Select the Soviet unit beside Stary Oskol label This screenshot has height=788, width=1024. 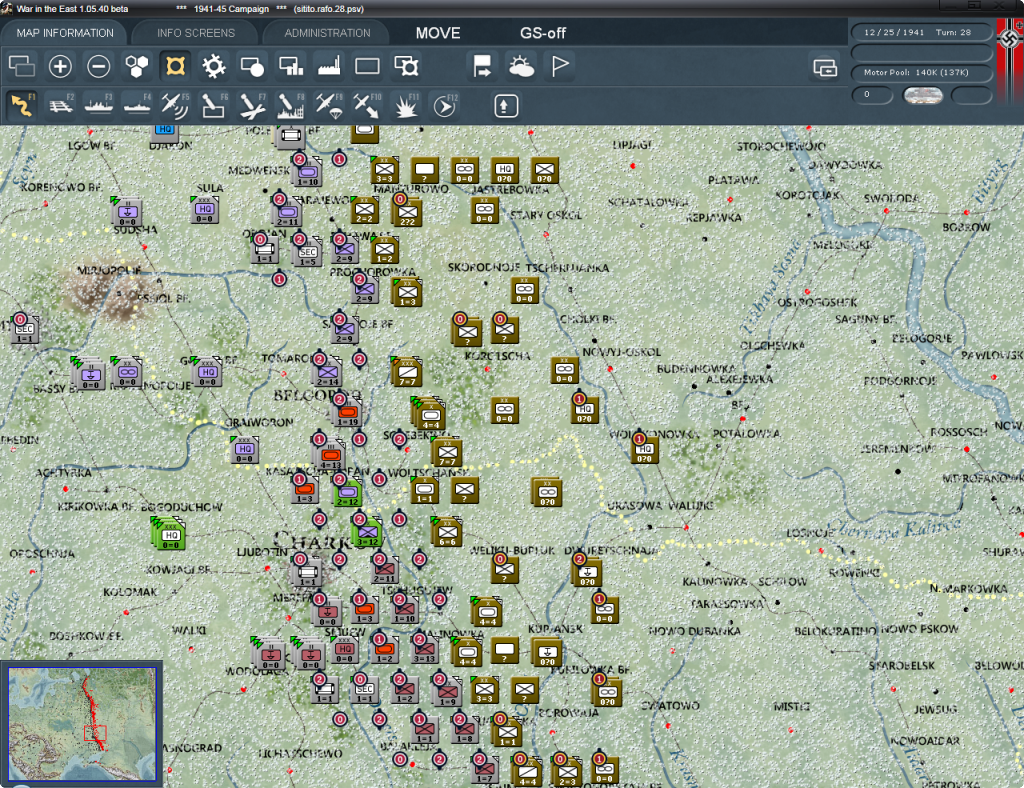[484, 210]
